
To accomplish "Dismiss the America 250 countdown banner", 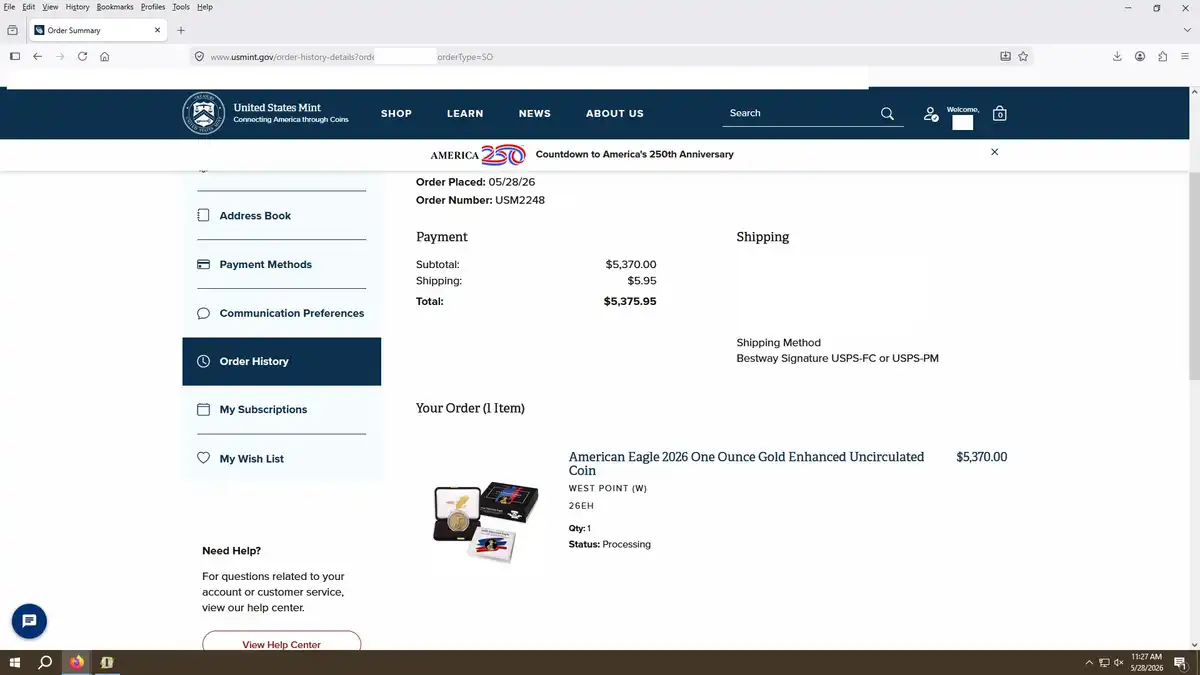I will [994, 152].
